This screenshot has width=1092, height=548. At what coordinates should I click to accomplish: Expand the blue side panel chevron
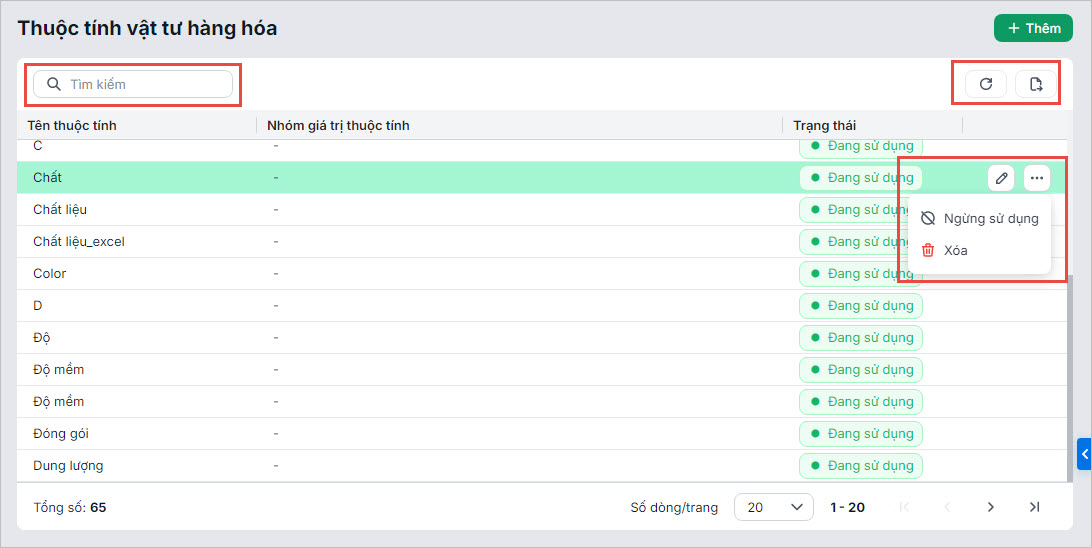tap(1084, 454)
